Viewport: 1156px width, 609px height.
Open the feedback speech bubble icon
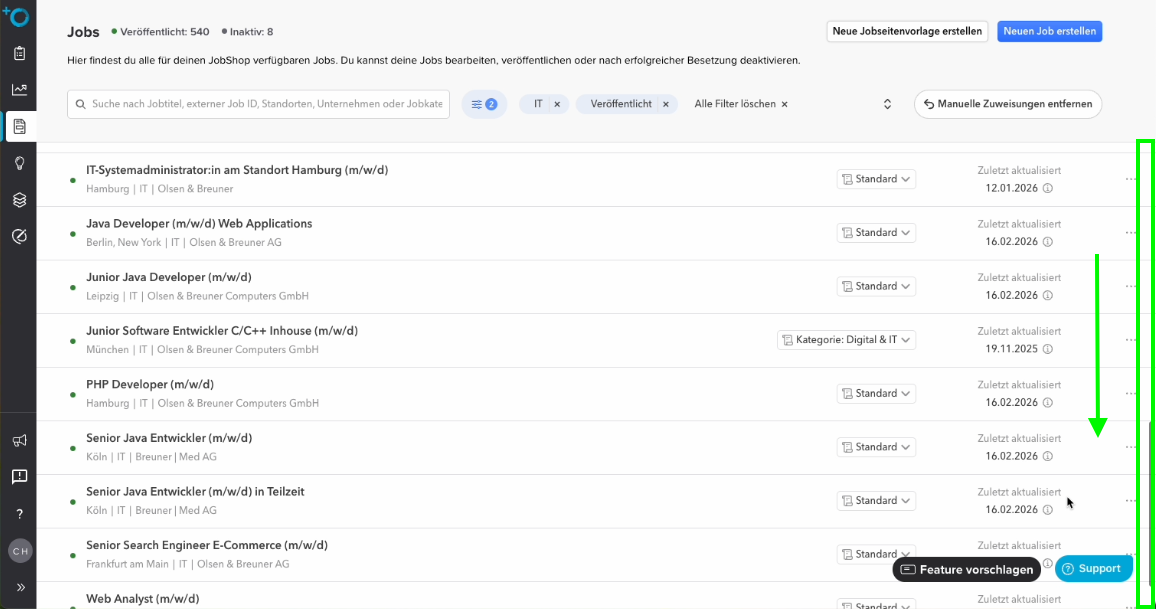pyautogui.click(x=19, y=476)
